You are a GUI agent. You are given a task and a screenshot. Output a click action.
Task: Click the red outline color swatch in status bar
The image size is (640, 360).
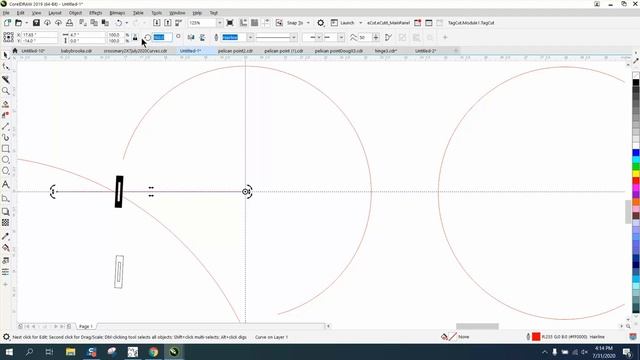click(x=536, y=337)
